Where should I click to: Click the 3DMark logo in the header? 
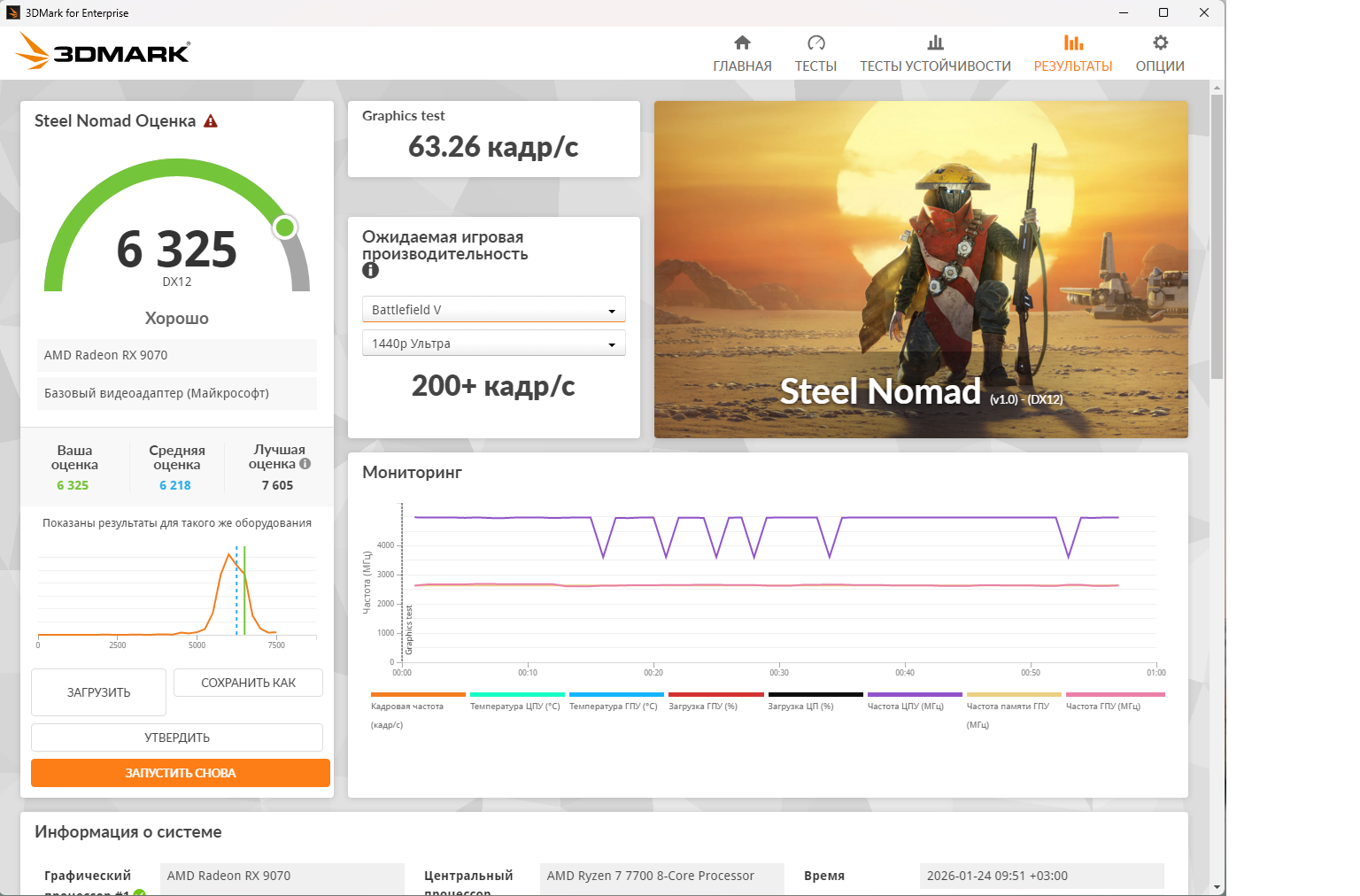coord(103,51)
